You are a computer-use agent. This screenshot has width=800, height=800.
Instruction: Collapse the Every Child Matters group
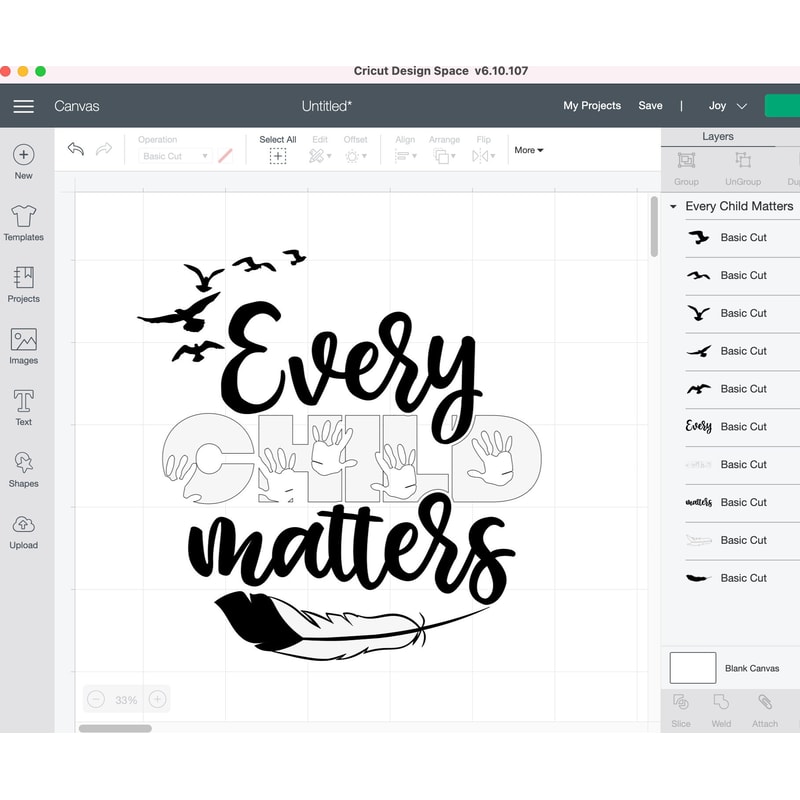[673, 206]
